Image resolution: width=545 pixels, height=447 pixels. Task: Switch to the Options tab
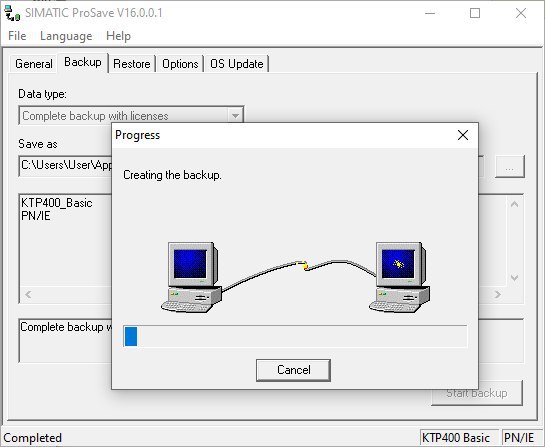tap(180, 64)
